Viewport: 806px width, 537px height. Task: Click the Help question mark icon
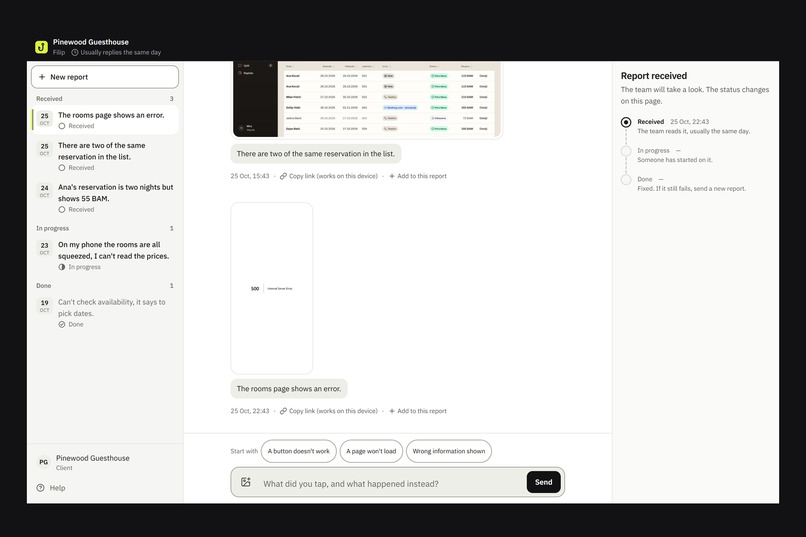click(41, 488)
